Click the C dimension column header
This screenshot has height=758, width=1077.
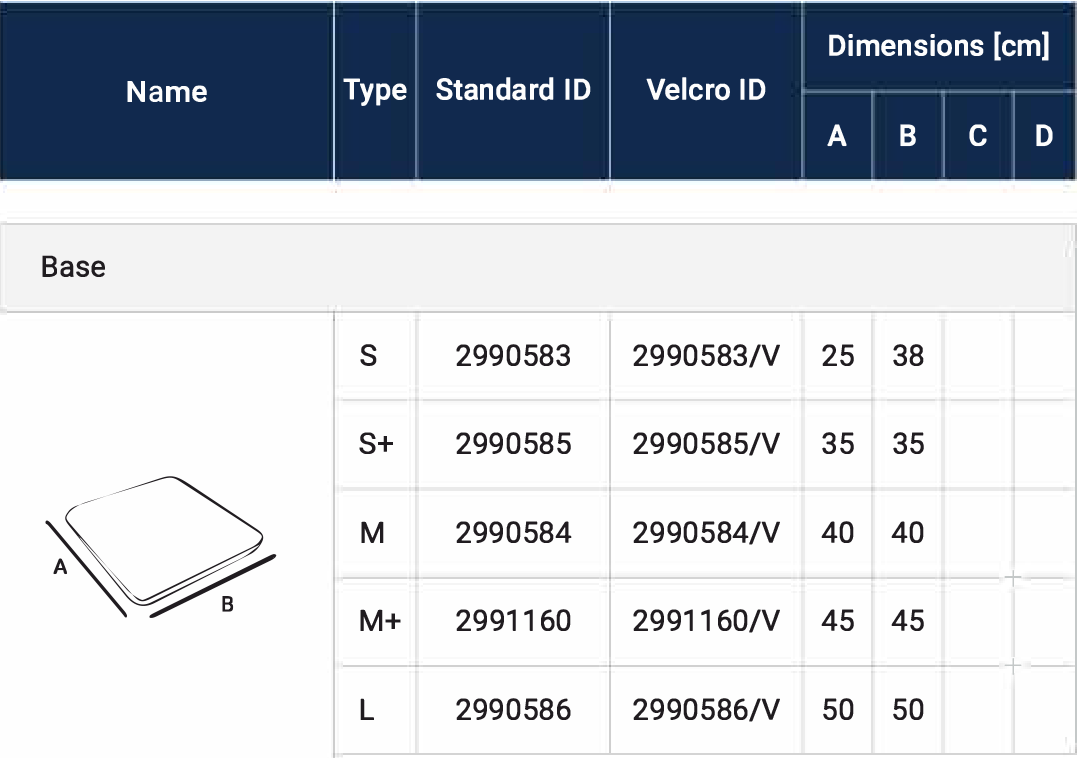978,136
